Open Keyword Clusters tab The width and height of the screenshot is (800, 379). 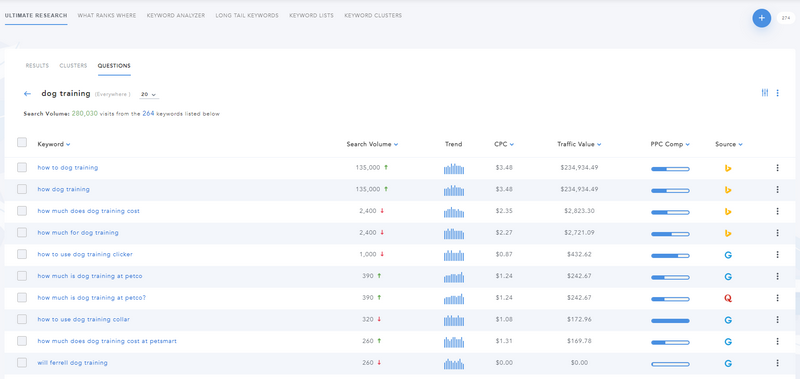(373, 16)
